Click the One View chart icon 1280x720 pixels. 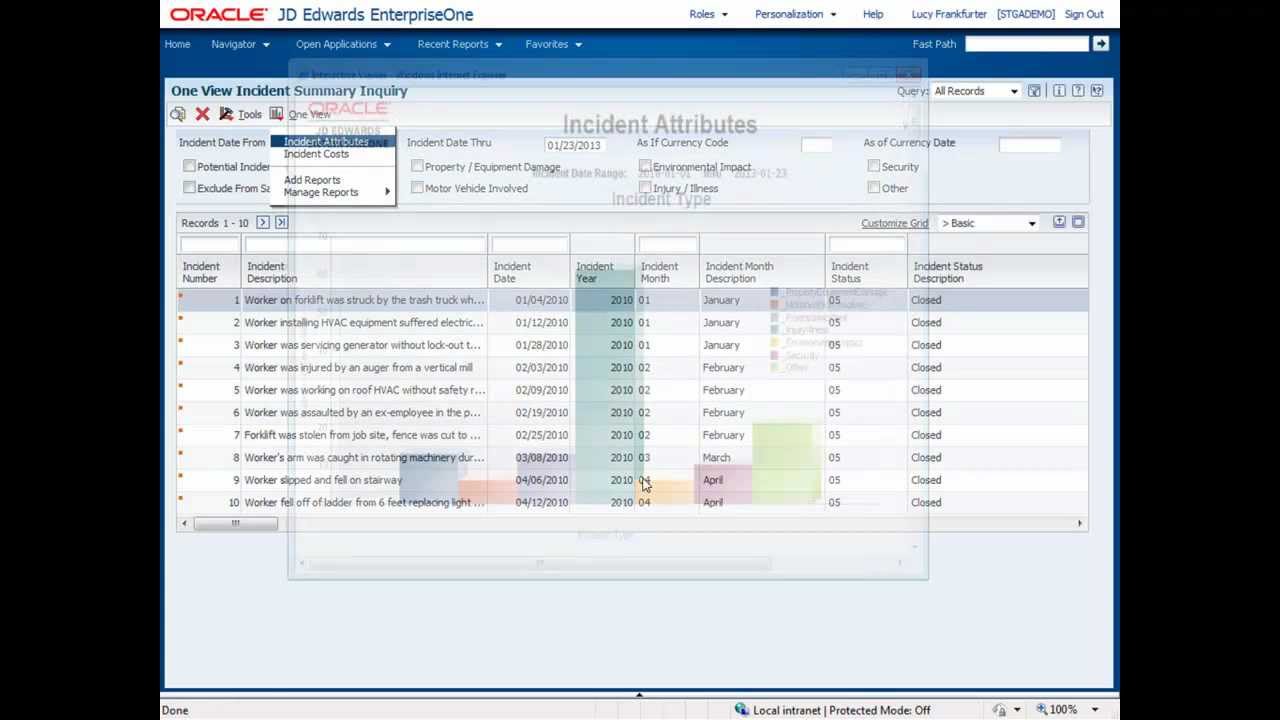[x=276, y=115]
